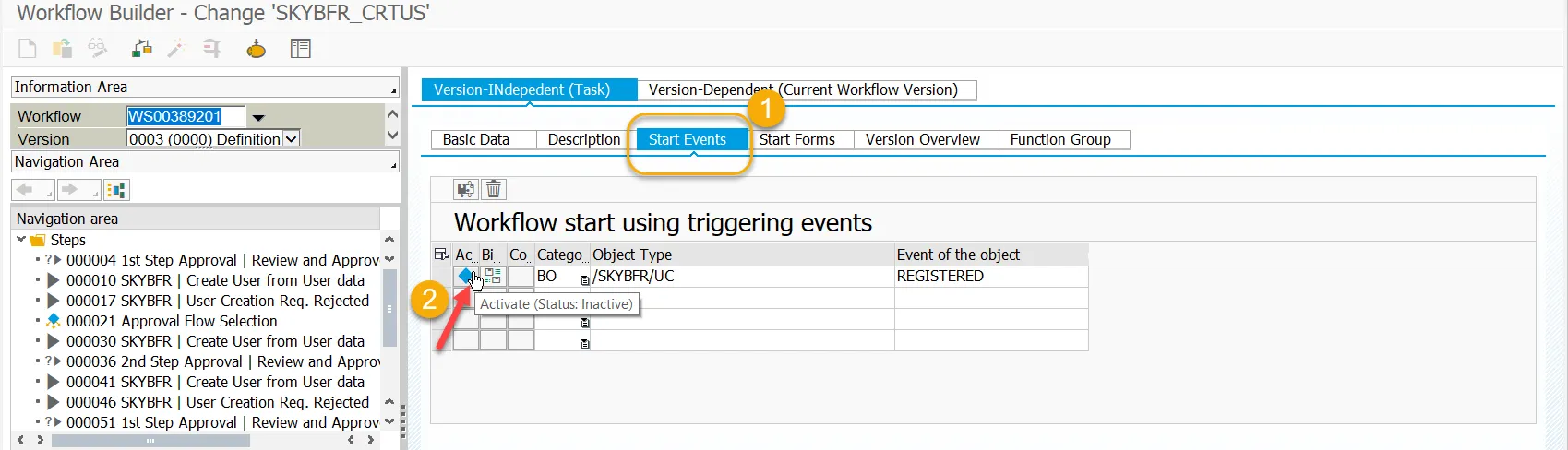Open the category value help in the BO cell
This screenshot has width=1568, height=450.
[585, 279]
